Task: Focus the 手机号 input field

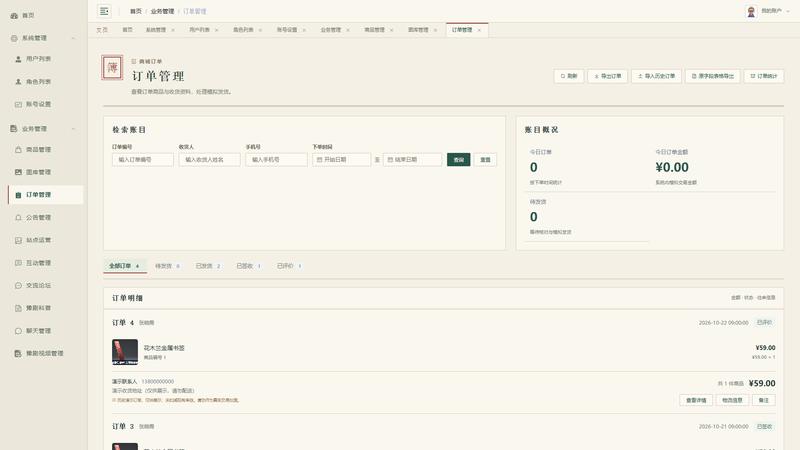Action: click(x=276, y=160)
